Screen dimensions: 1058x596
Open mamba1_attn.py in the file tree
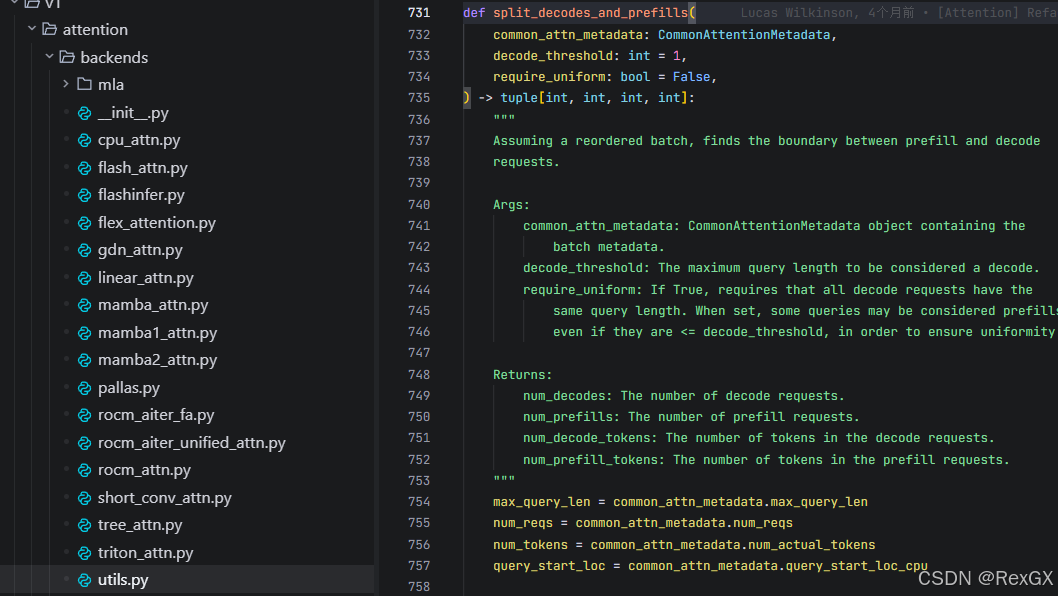[x=157, y=333]
